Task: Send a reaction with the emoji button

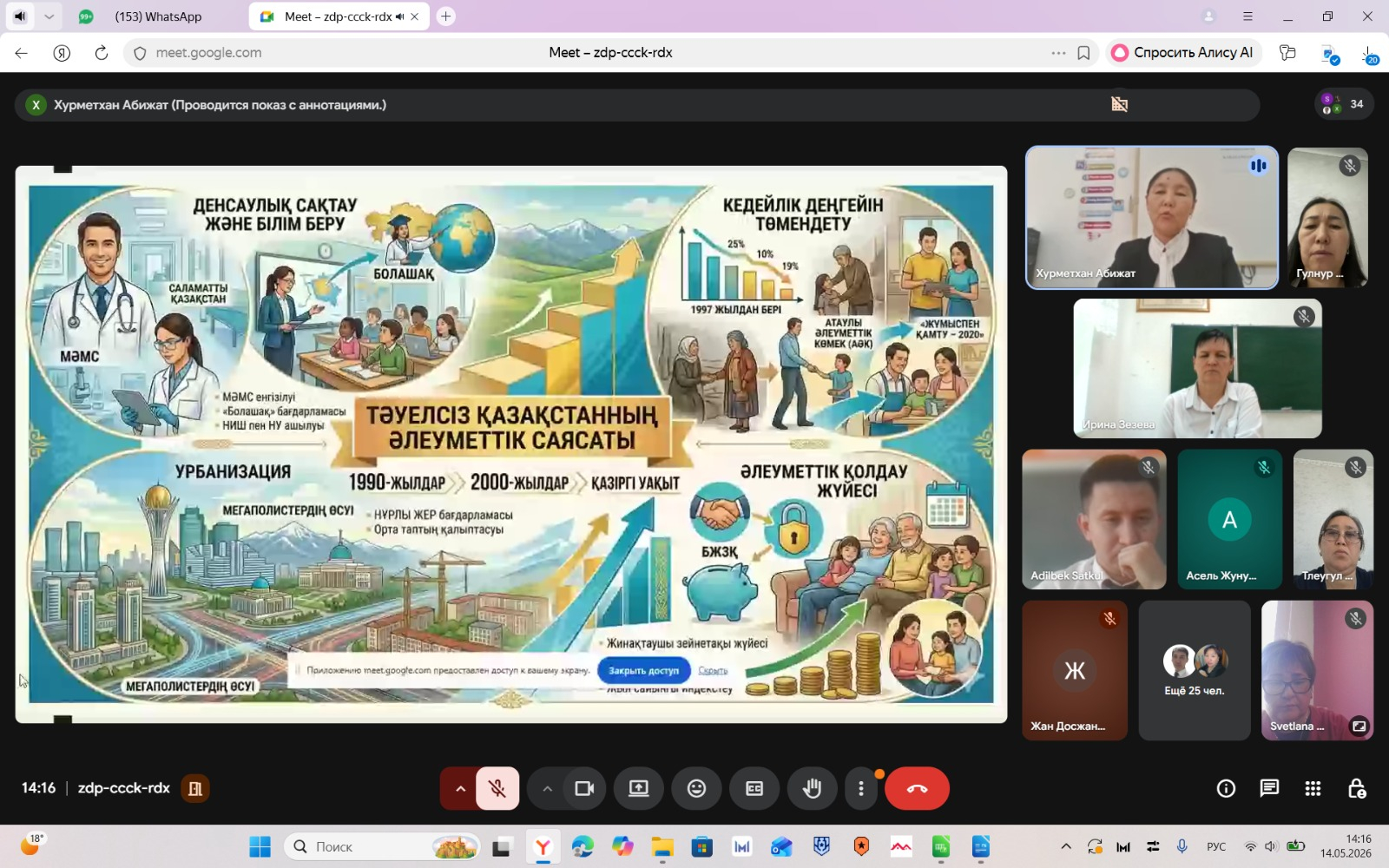Action: point(696,788)
